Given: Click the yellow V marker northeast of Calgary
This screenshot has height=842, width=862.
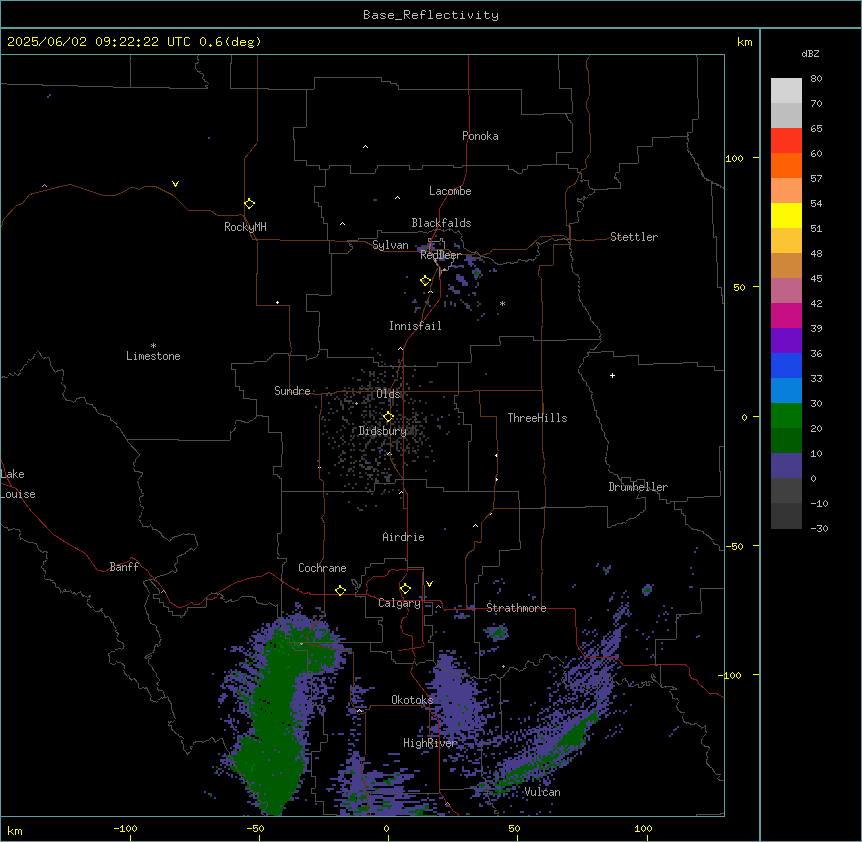Looking at the screenshot, I should [x=429, y=584].
